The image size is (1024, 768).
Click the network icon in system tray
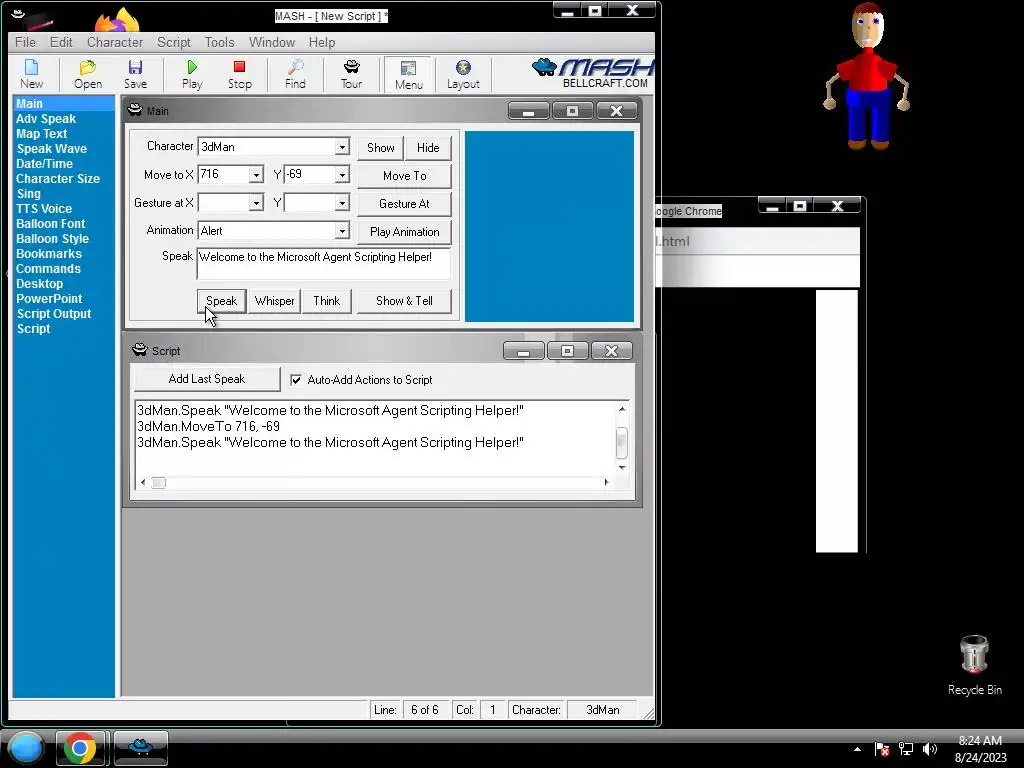tap(906, 749)
